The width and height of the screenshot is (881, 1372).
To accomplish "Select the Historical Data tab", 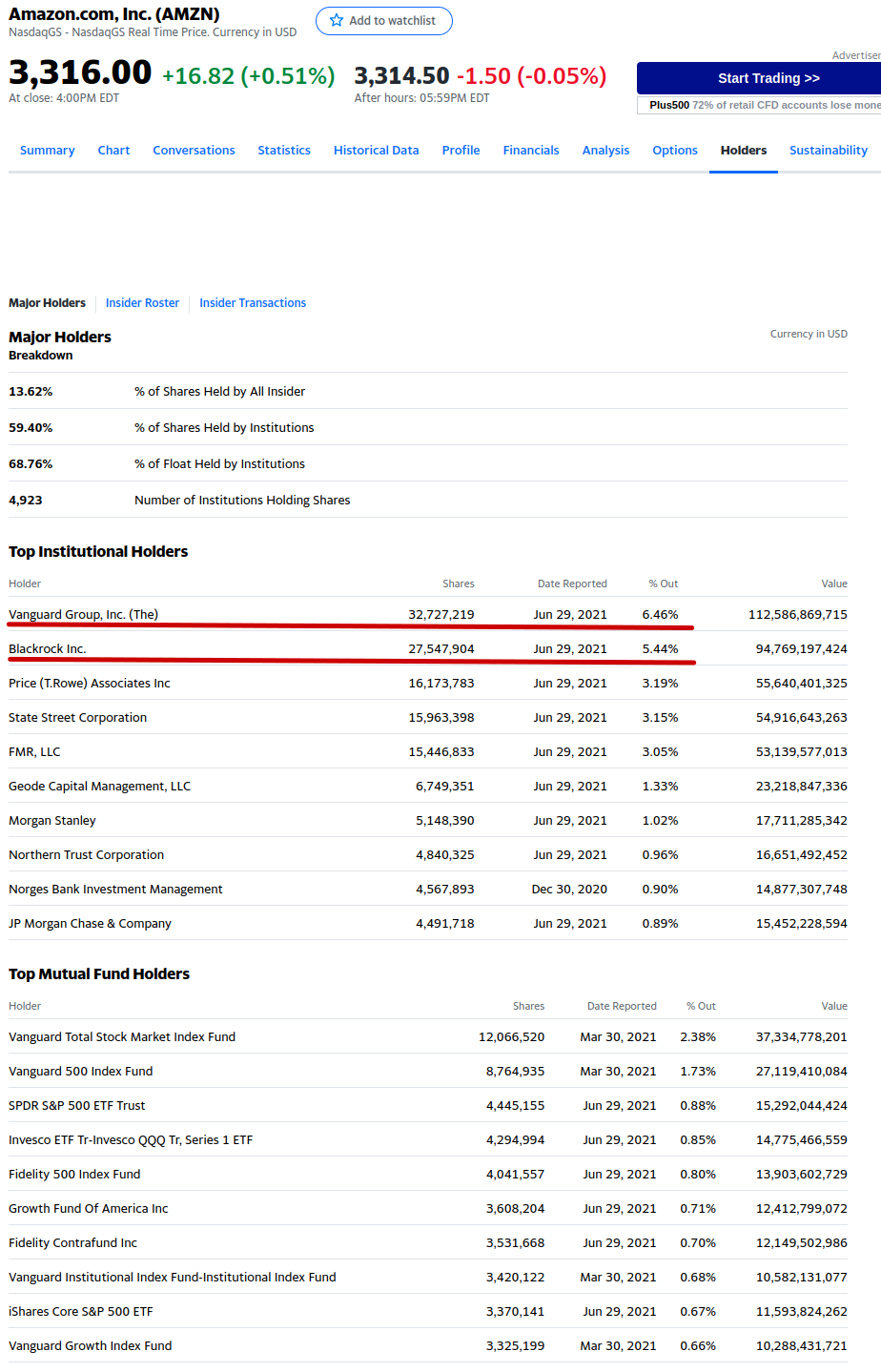I will pyautogui.click(x=376, y=151).
